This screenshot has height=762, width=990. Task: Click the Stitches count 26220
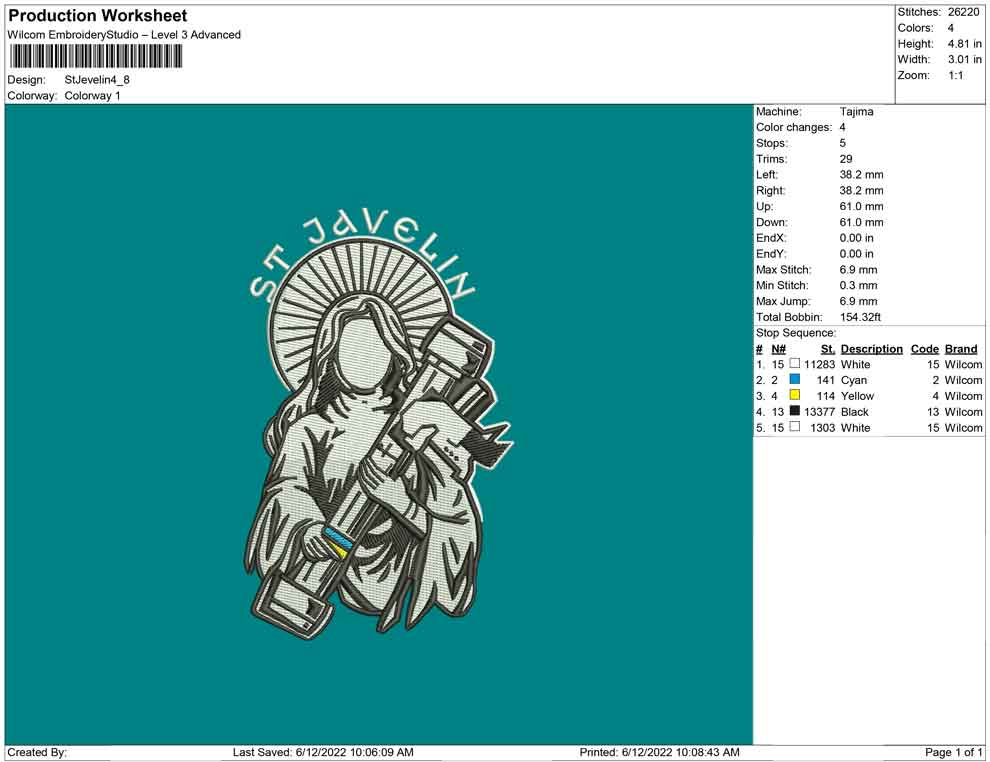[x=963, y=12]
